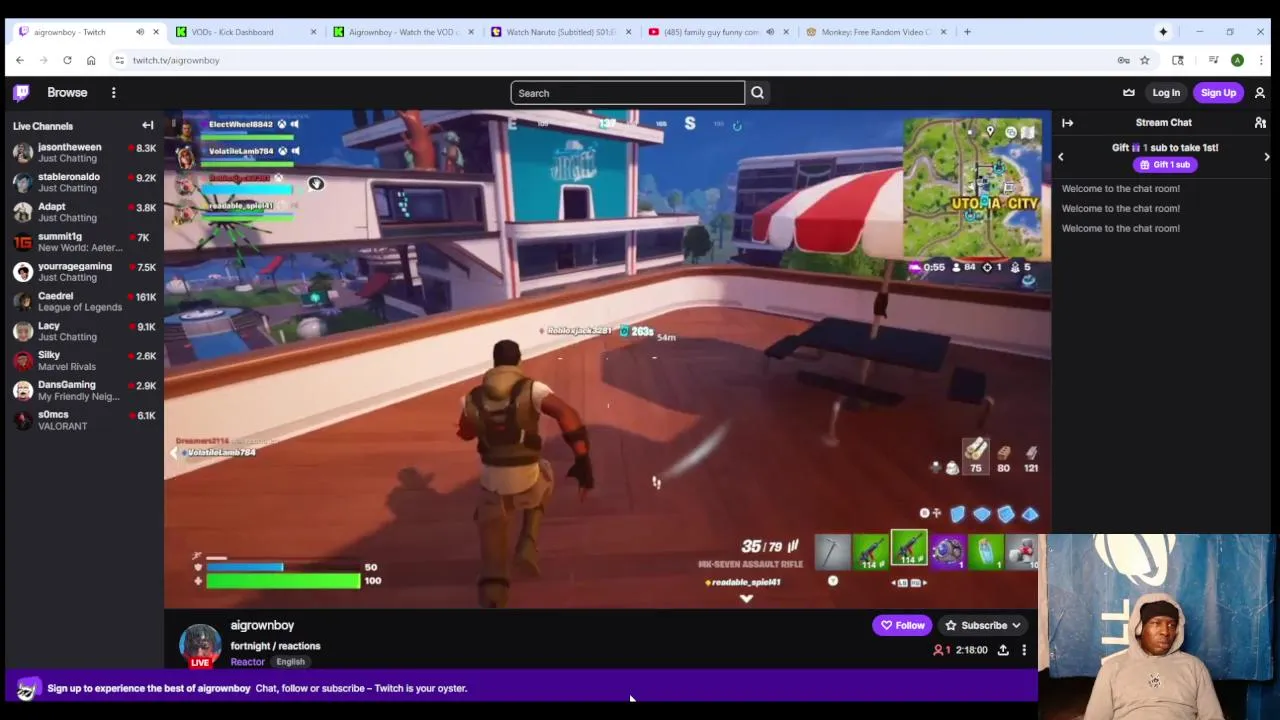
Task: Open Caedrel League of Legends channel
Action: coord(84,301)
